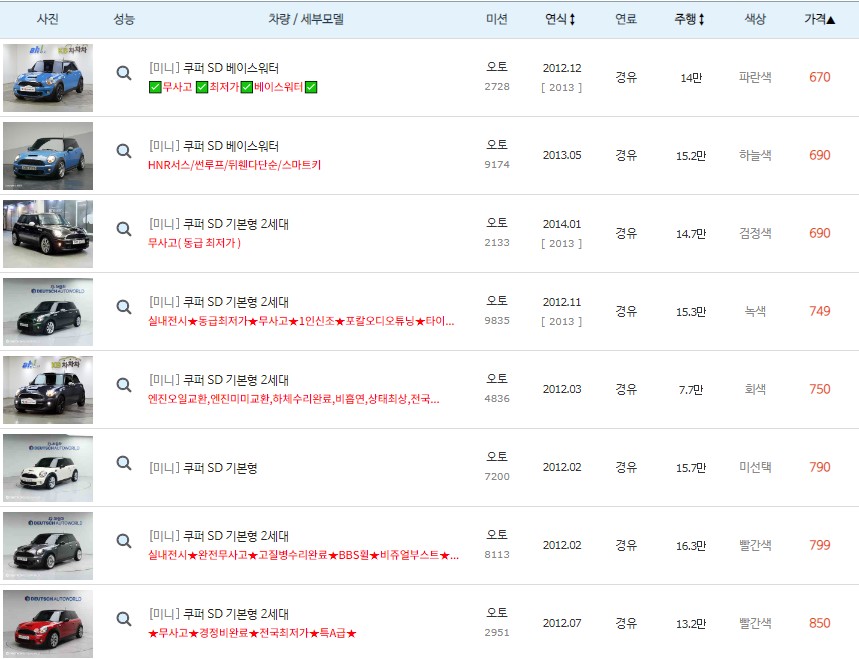859x659 pixels.
Task: Click description ★무사고★경정비완료★전국최저가
Action: point(253,633)
